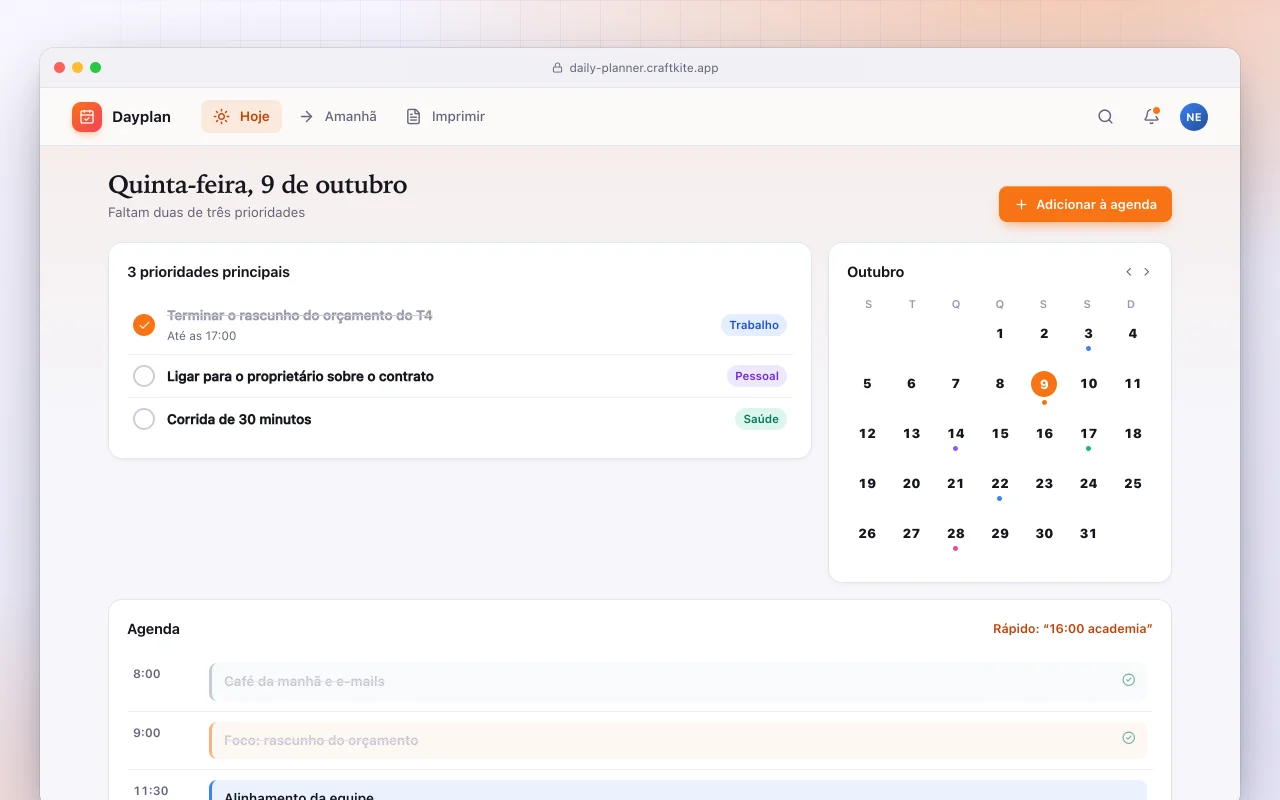1280x800 pixels.
Task: Select today, day 9, in calendar
Action: tap(1044, 384)
